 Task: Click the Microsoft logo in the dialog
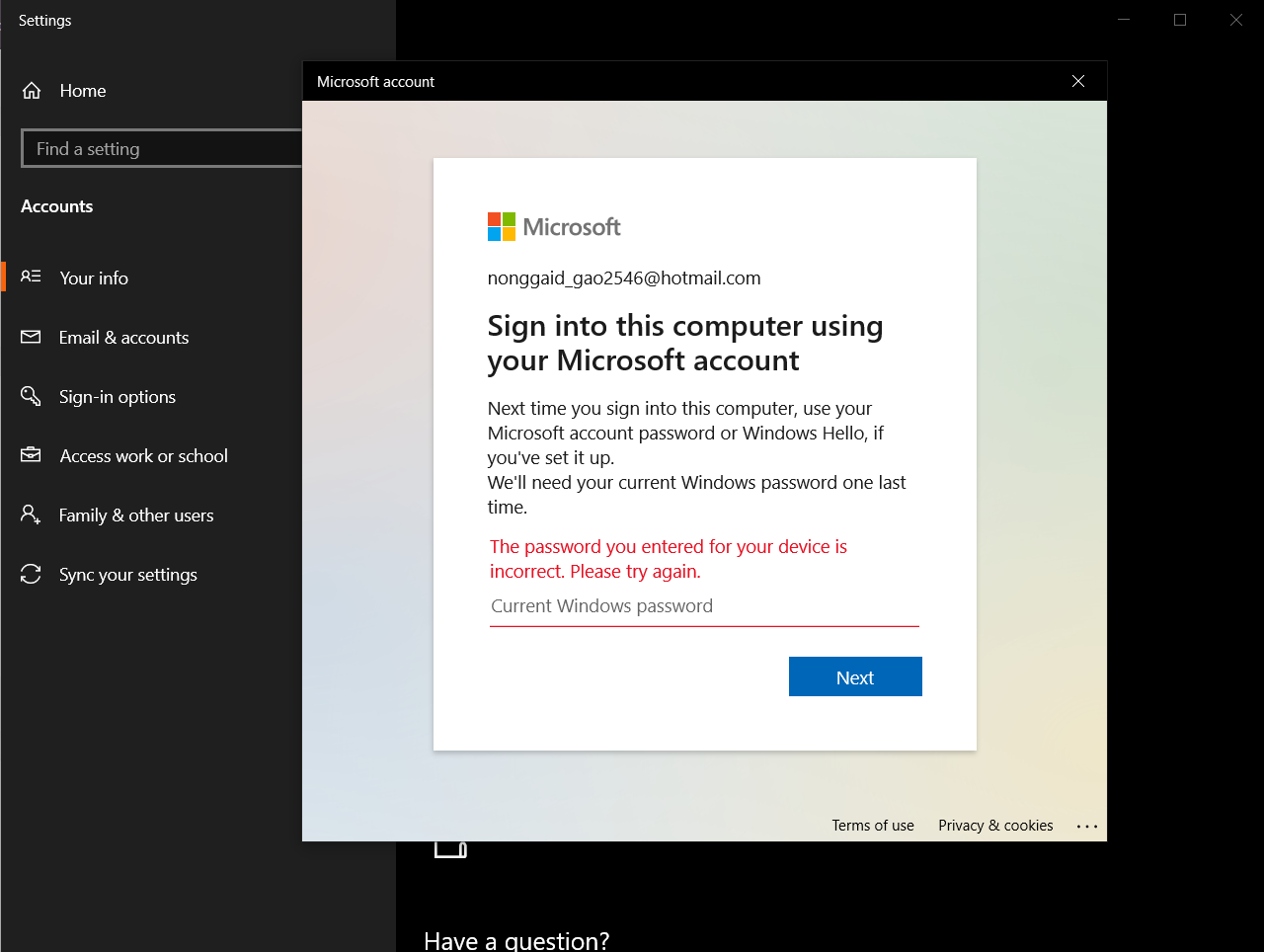tap(554, 227)
